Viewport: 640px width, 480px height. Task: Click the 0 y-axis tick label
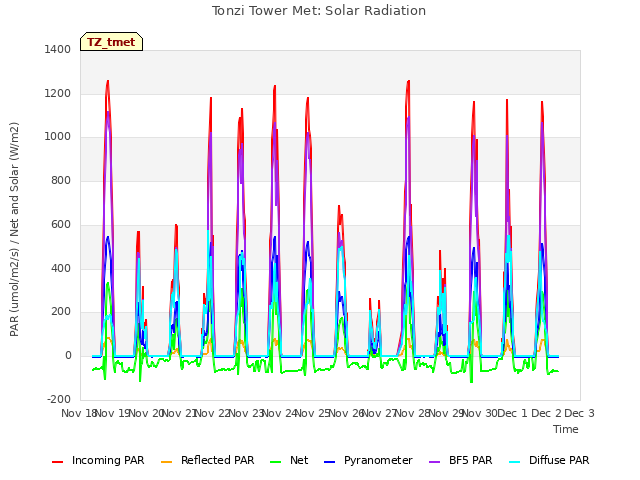click(x=68, y=356)
